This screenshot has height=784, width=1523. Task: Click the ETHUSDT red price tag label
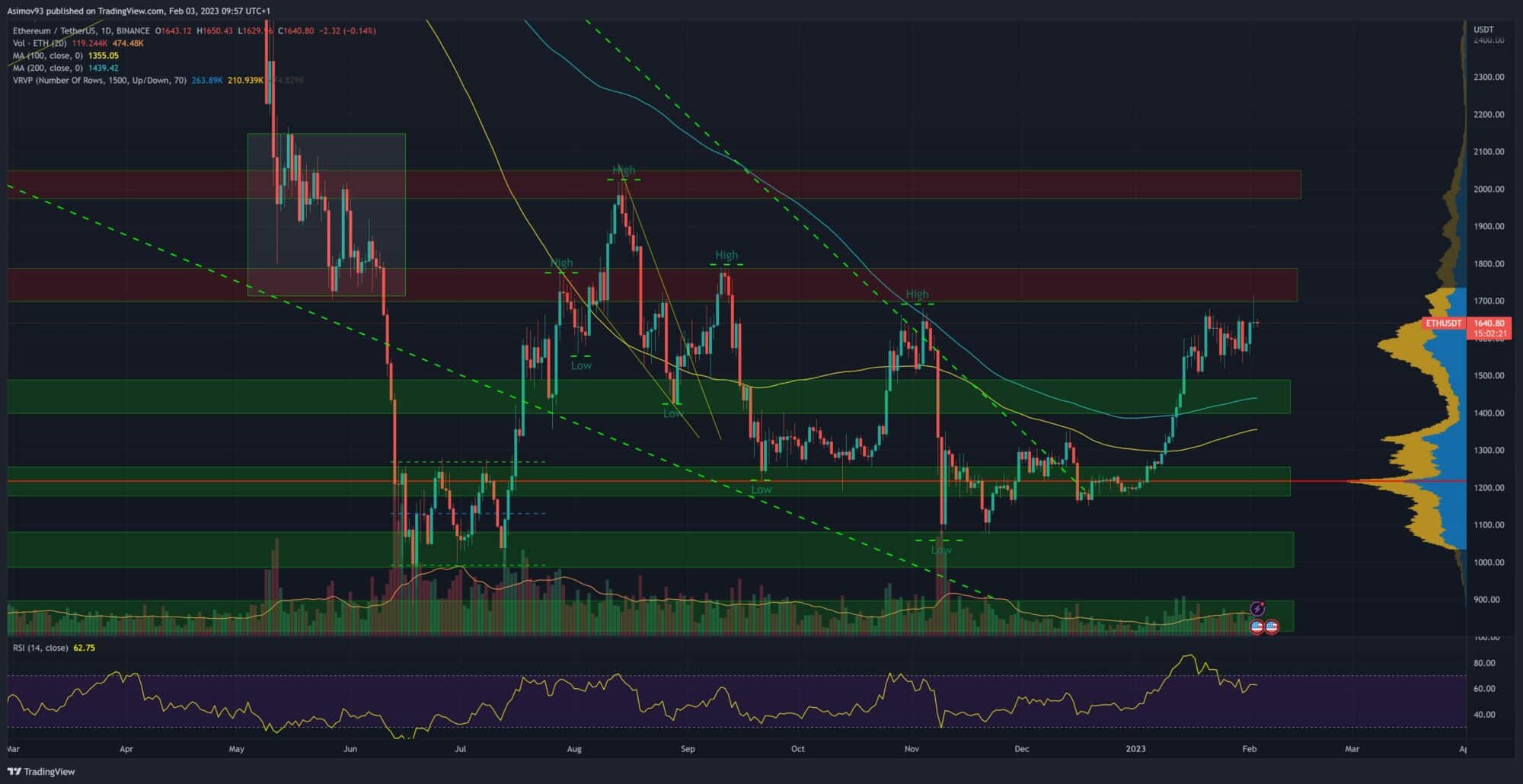[1444, 323]
